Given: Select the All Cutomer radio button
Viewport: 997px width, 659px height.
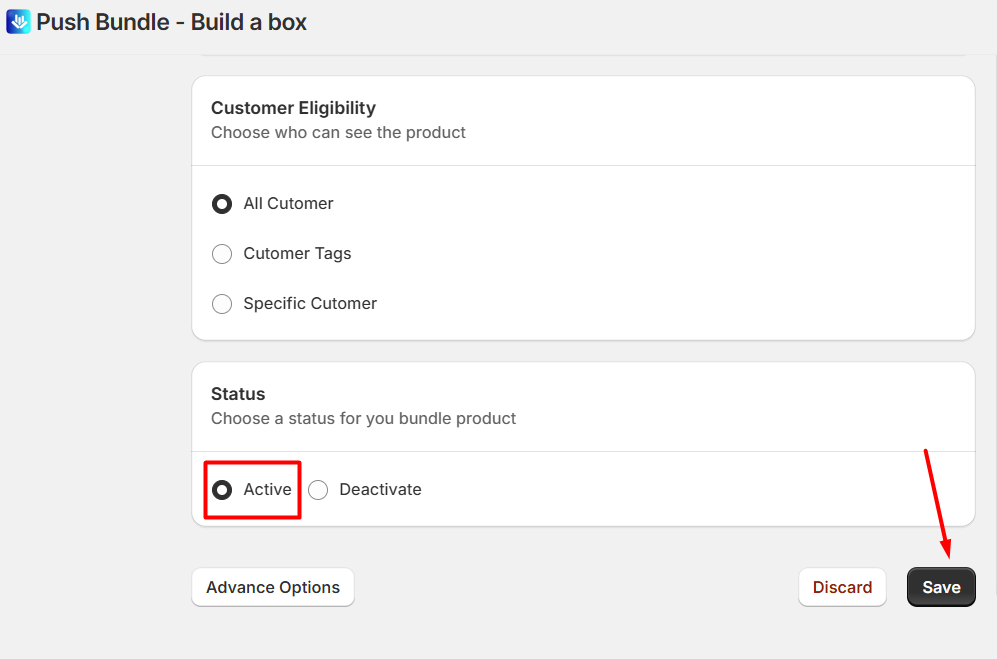Looking at the screenshot, I should click(222, 204).
